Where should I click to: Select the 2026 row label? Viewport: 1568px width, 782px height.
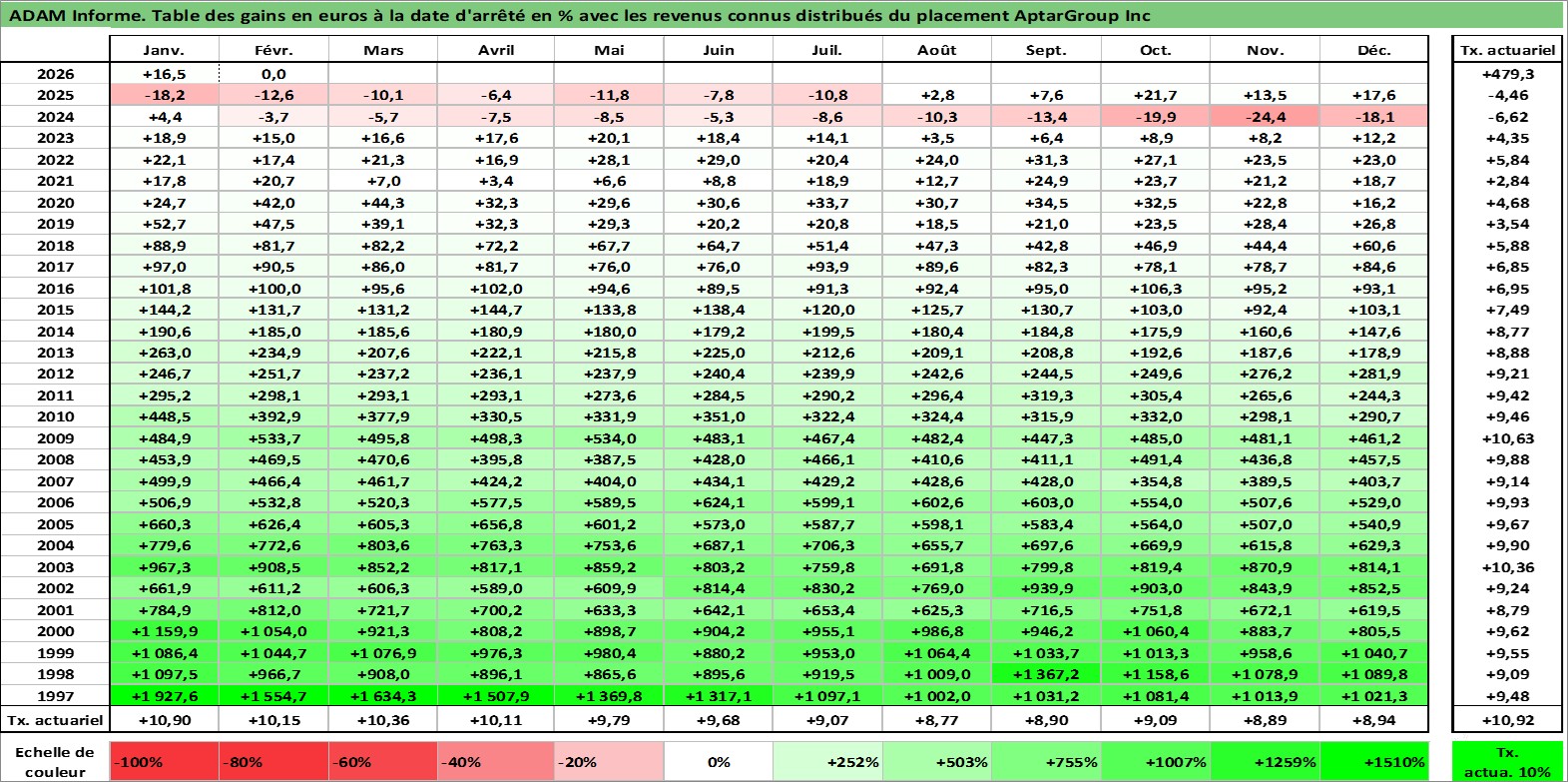(x=56, y=74)
